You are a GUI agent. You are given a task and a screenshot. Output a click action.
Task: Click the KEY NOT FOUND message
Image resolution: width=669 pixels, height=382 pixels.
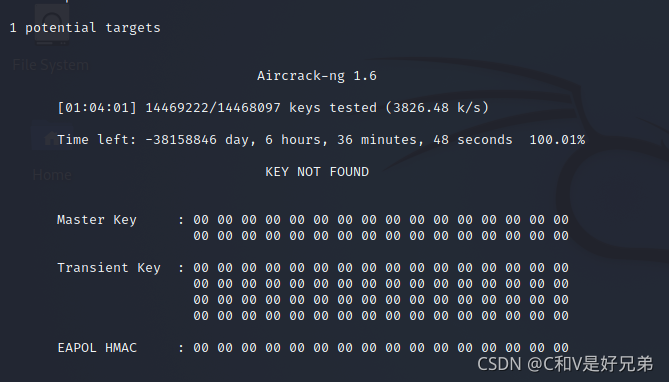[x=317, y=172]
